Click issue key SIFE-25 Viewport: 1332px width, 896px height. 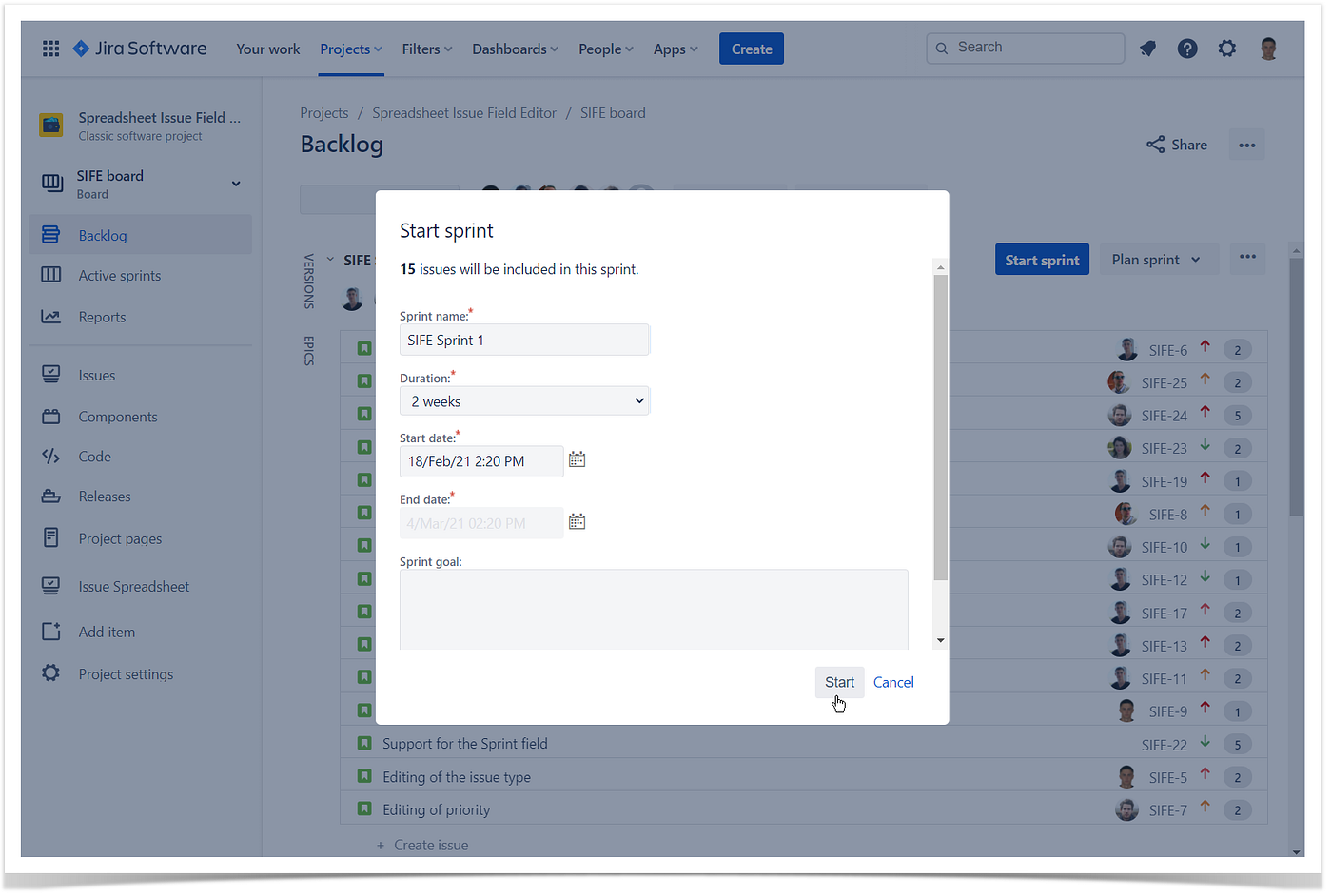tap(1165, 382)
